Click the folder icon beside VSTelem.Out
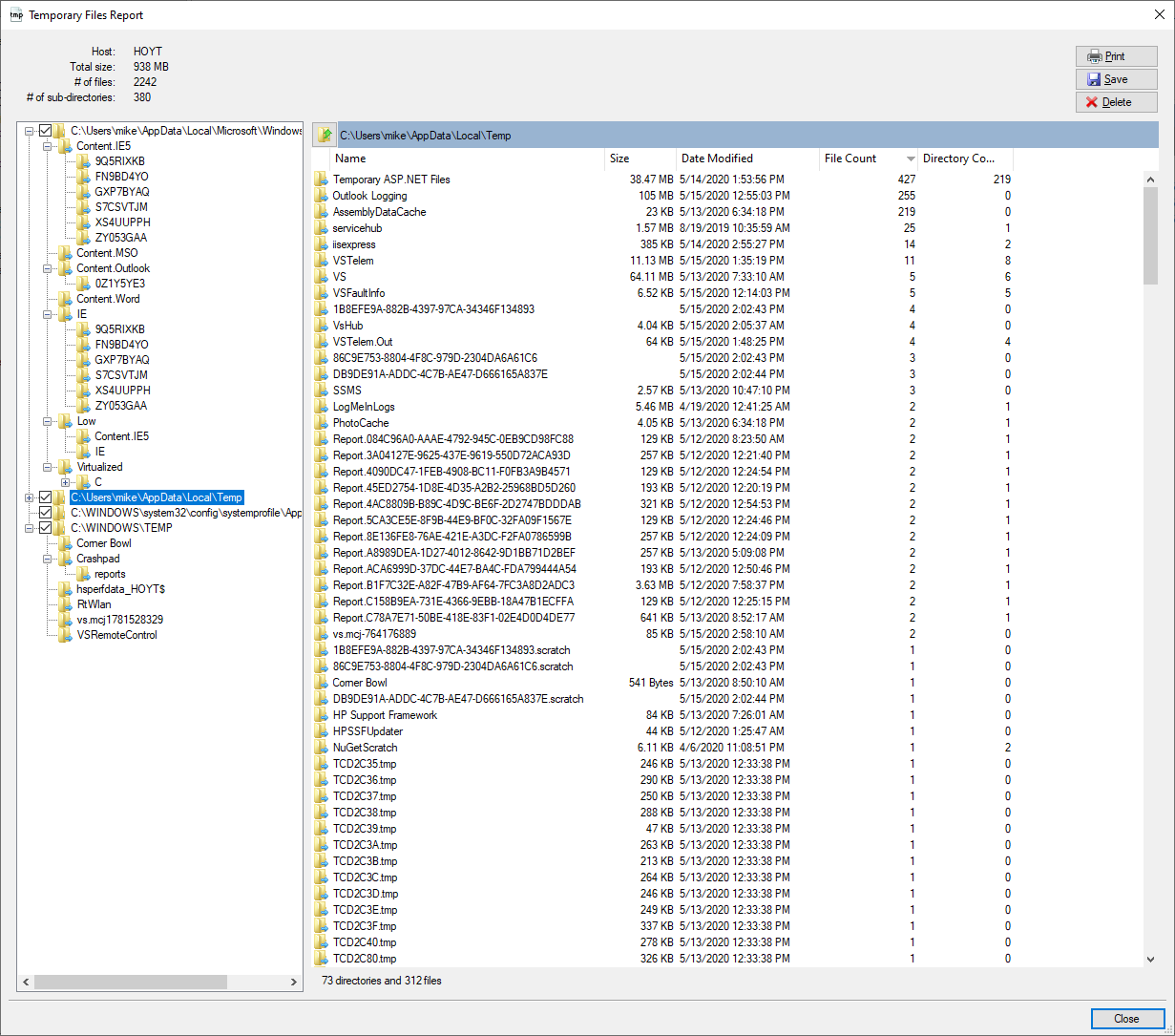 click(322, 342)
